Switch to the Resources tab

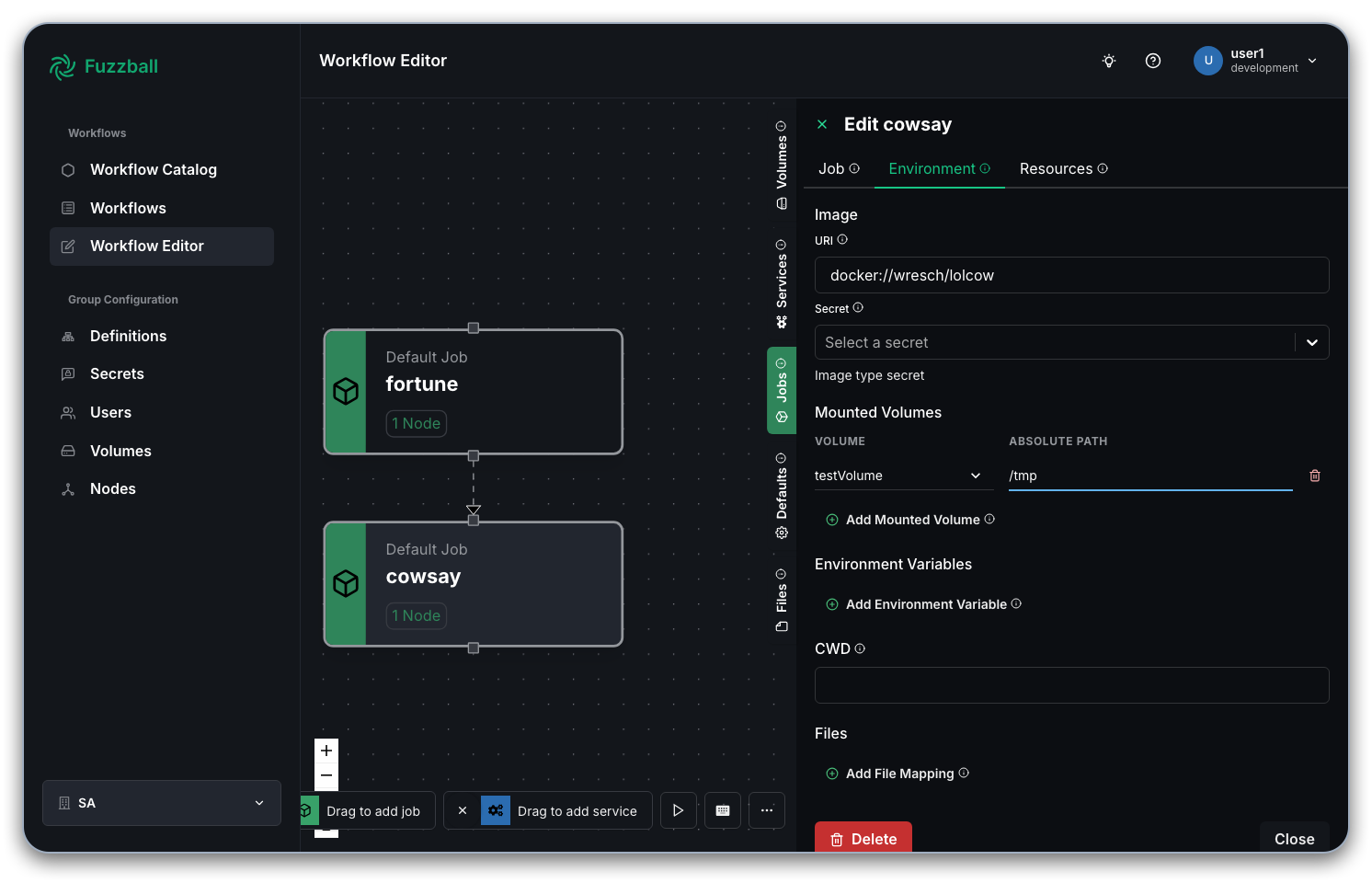tap(1063, 168)
